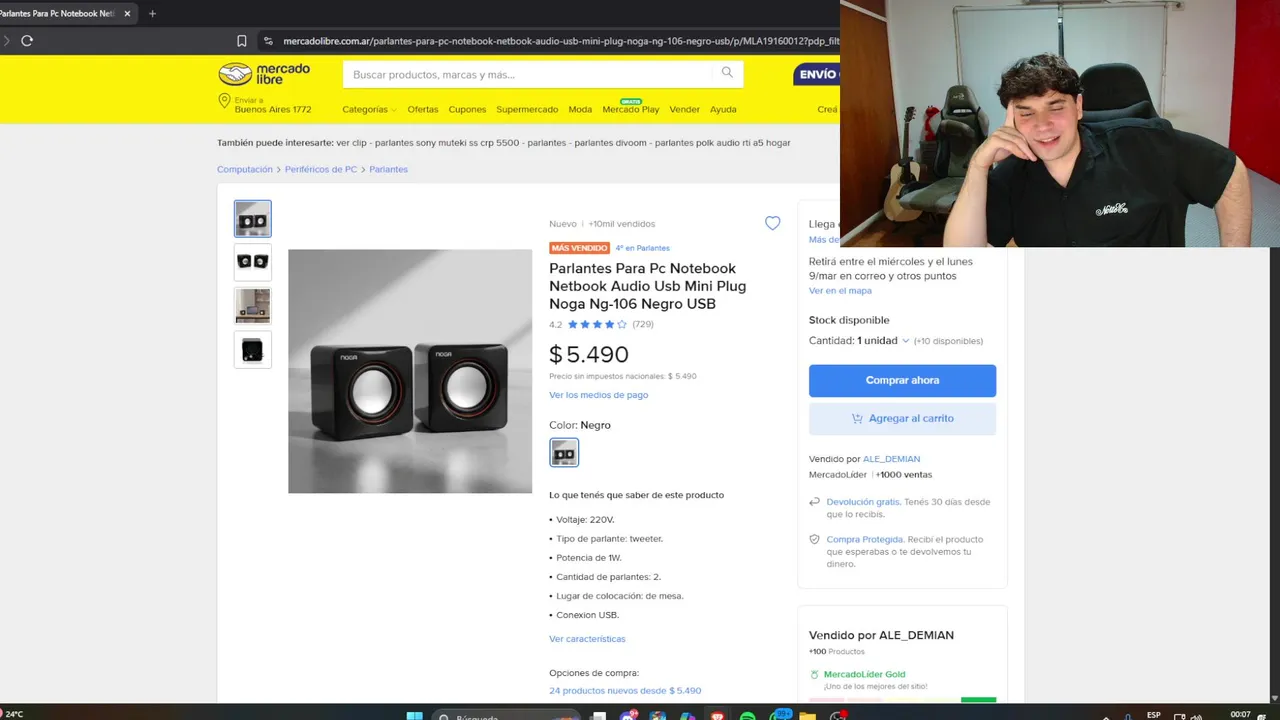Click the bookmark icon in address bar

[242, 41]
